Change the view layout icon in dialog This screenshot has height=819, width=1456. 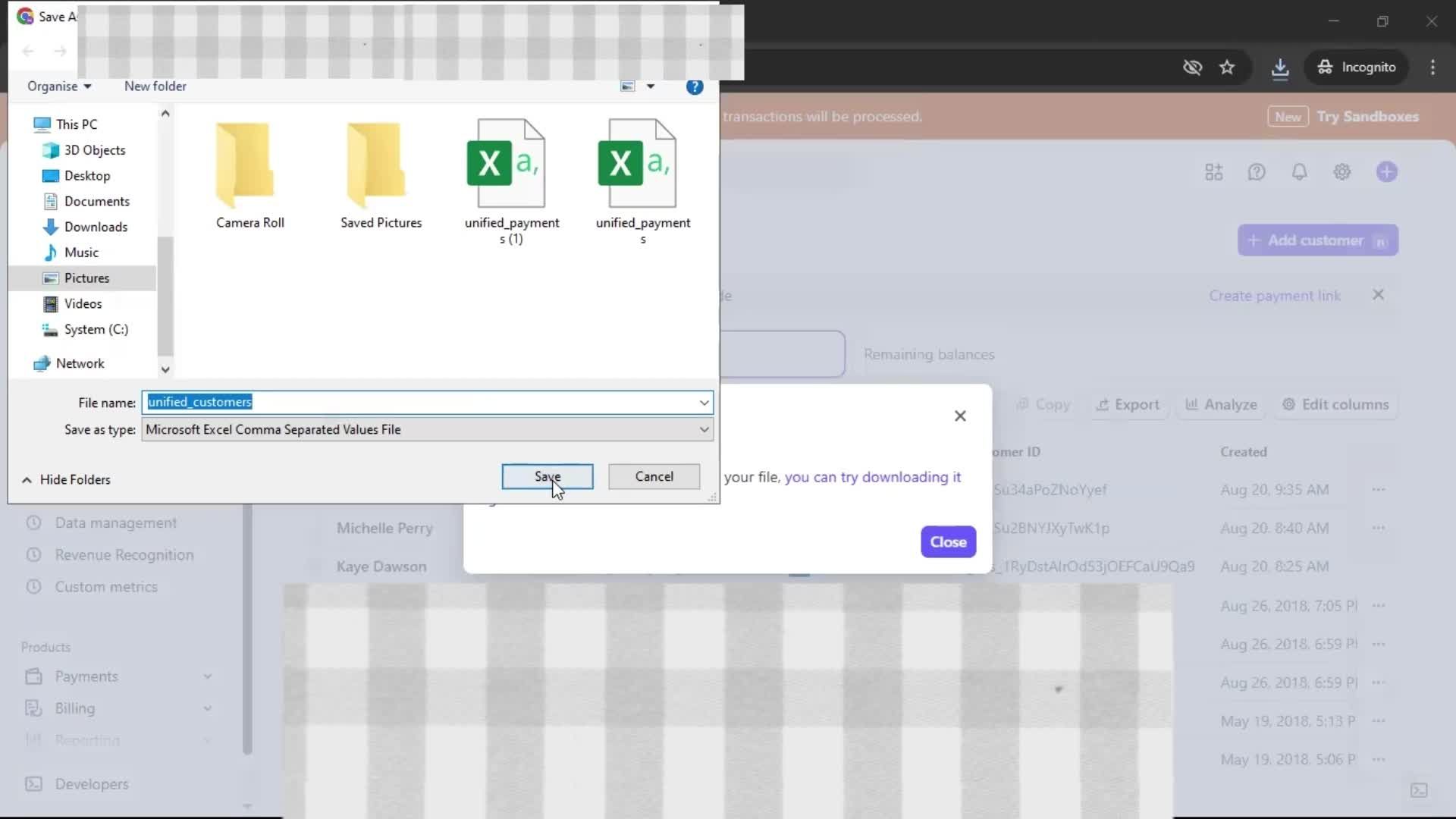[x=628, y=86]
